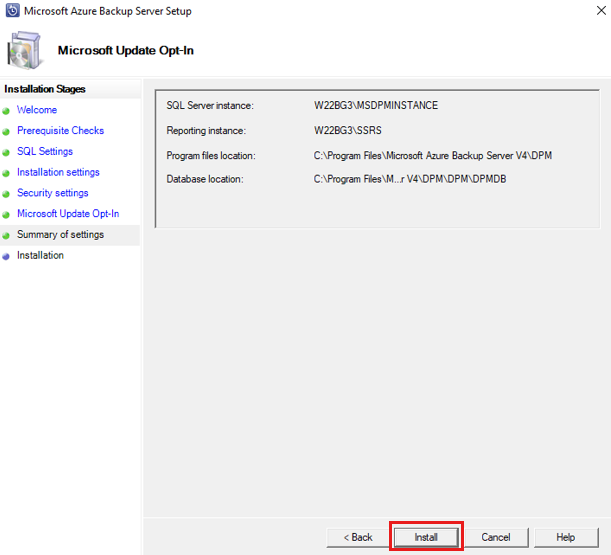
Task: Select the W22BG3\MSDPMINSTANCE value
Action: point(376,105)
